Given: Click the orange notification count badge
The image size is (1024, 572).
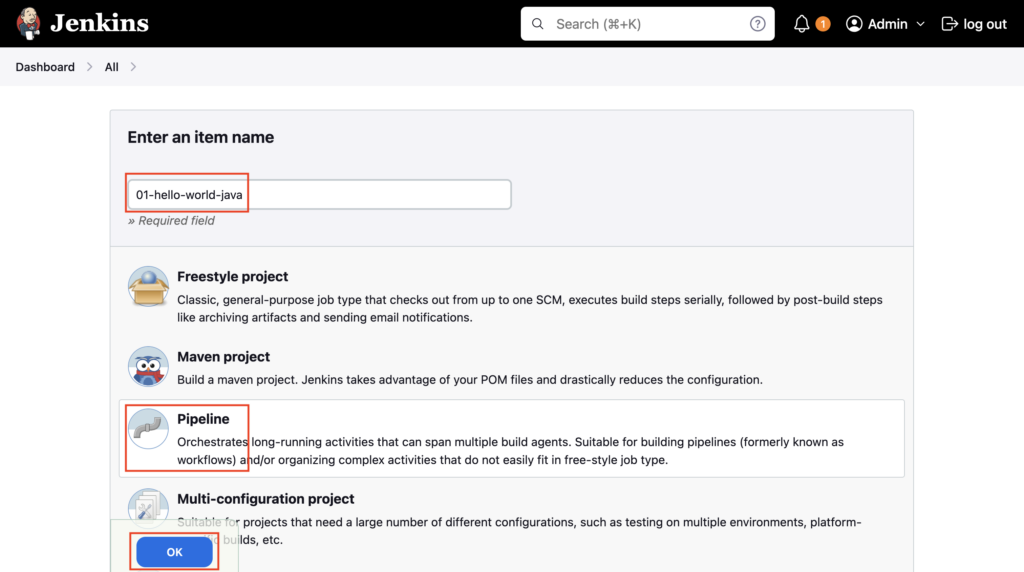Looking at the screenshot, I should pos(823,24).
